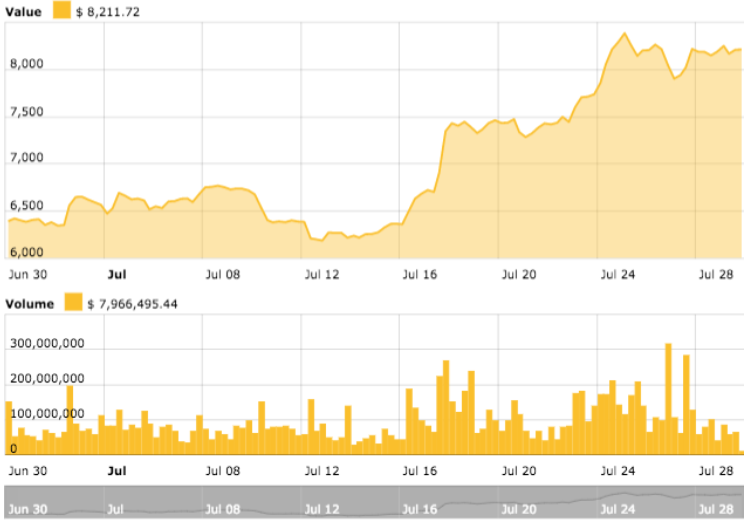Click the 6,500 axis label on price chart

point(27,206)
